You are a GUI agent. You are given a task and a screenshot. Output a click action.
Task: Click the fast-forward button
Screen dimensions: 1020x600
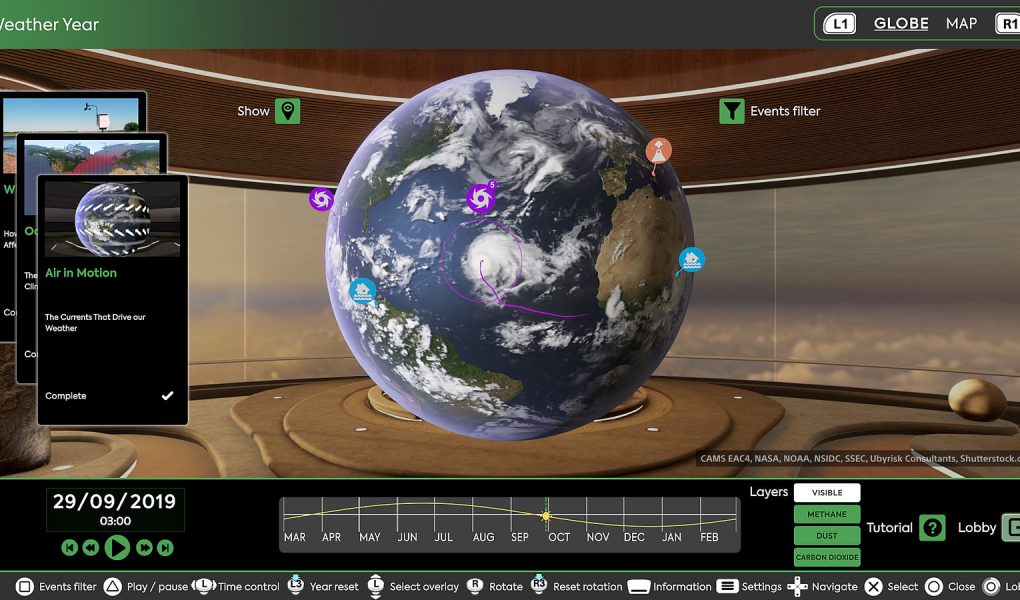click(x=144, y=548)
